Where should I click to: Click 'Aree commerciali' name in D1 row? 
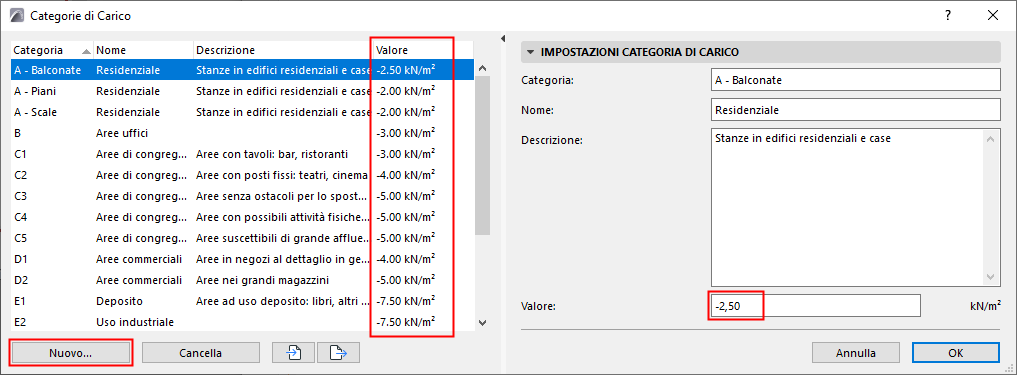139,259
